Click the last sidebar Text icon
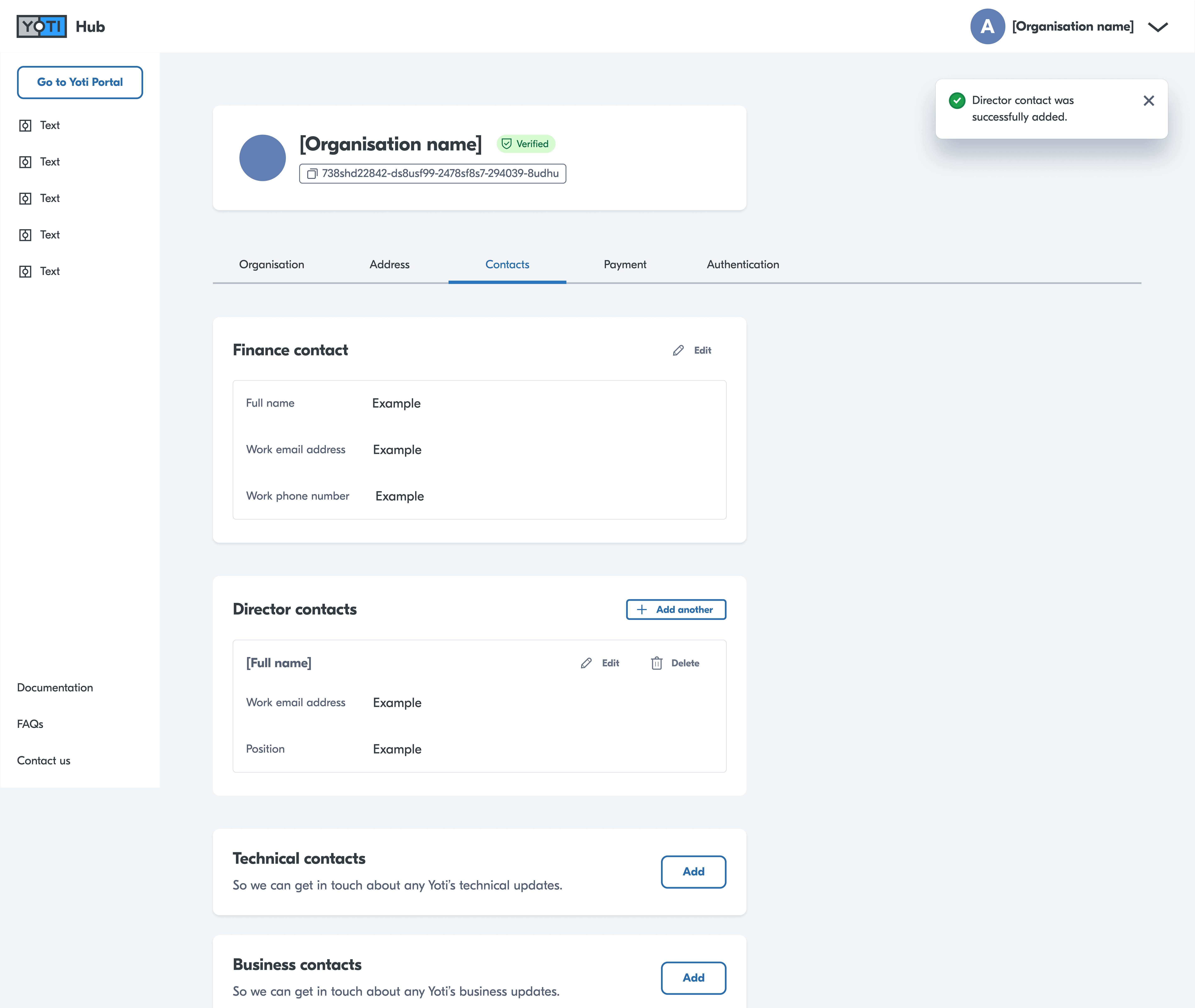1195x1008 pixels. point(25,271)
